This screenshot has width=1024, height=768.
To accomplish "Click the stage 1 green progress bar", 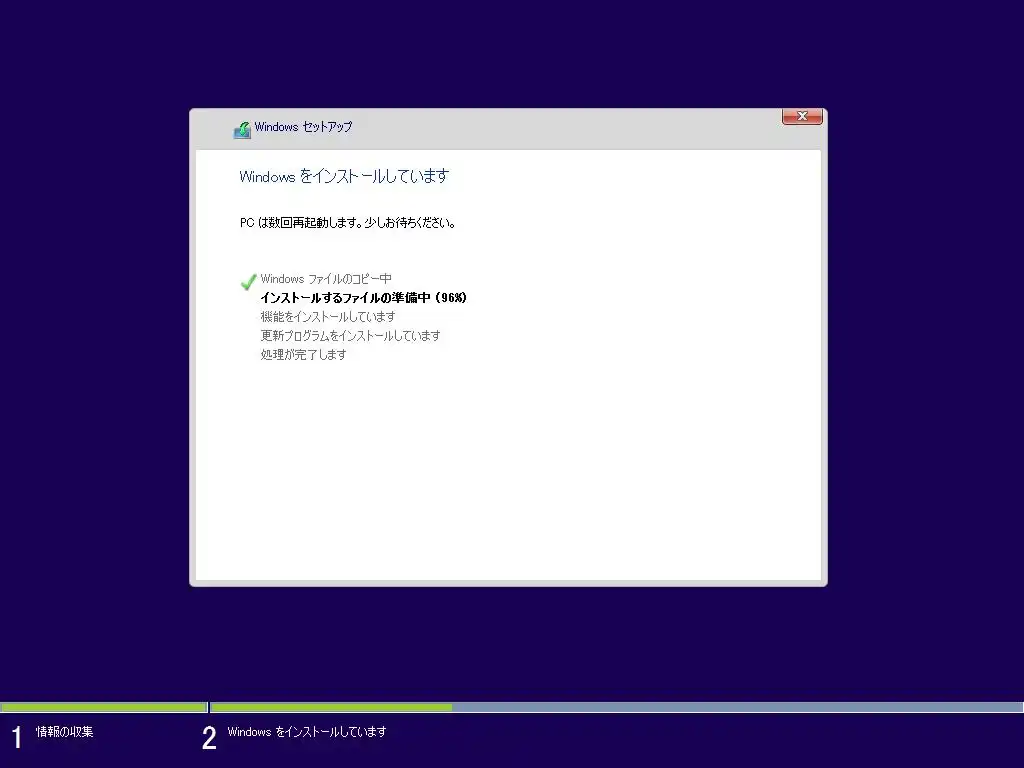I will tap(103, 707).
